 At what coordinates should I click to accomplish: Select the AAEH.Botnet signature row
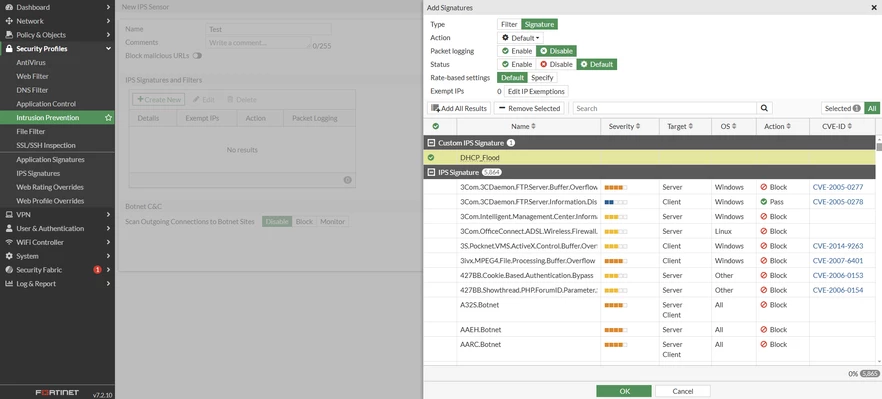[650, 330]
